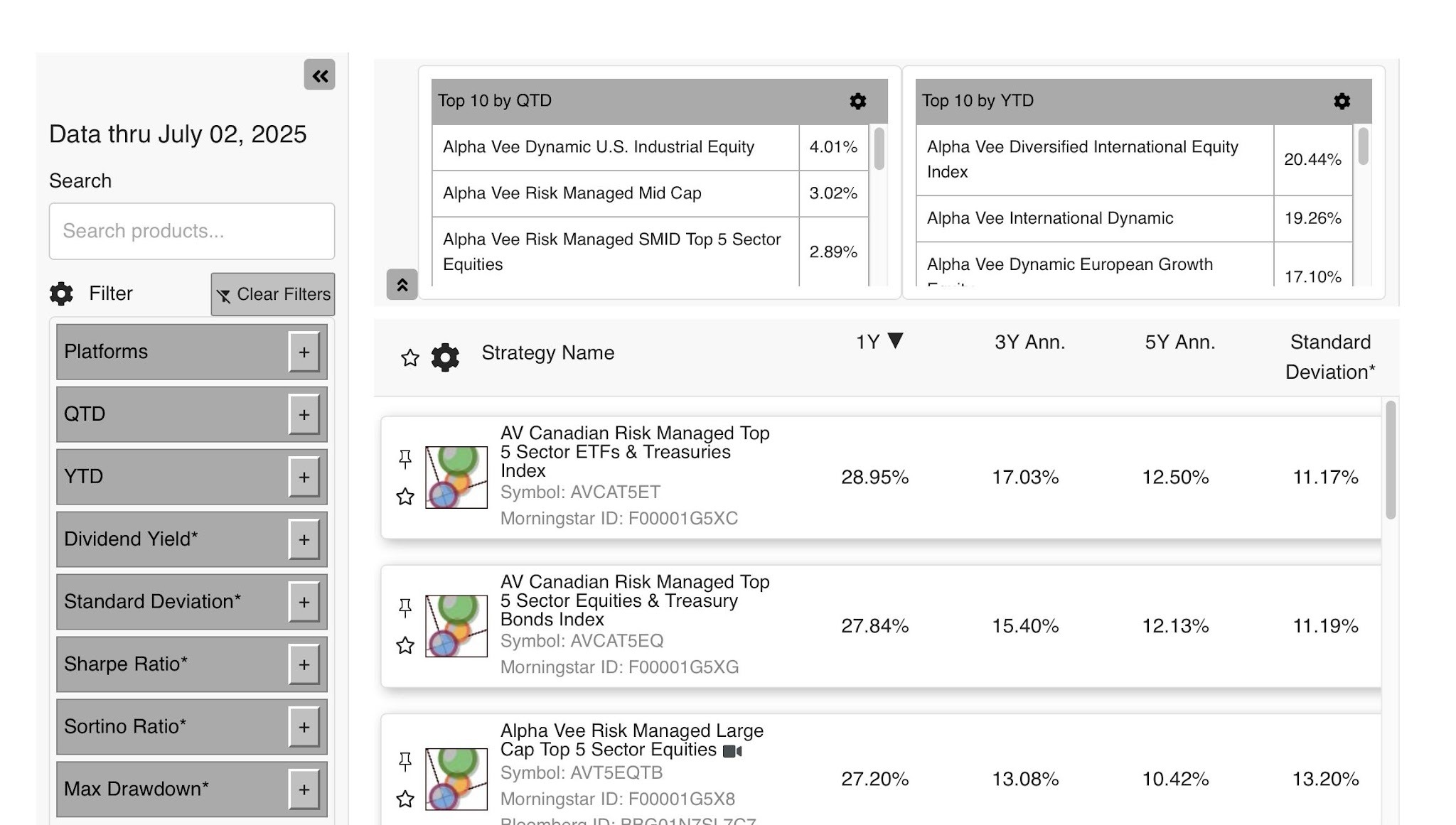The height and width of the screenshot is (825, 1456).
Task: Favorite the AVCAT5EQ strategy with star
Action: click(x=405, y=645)
